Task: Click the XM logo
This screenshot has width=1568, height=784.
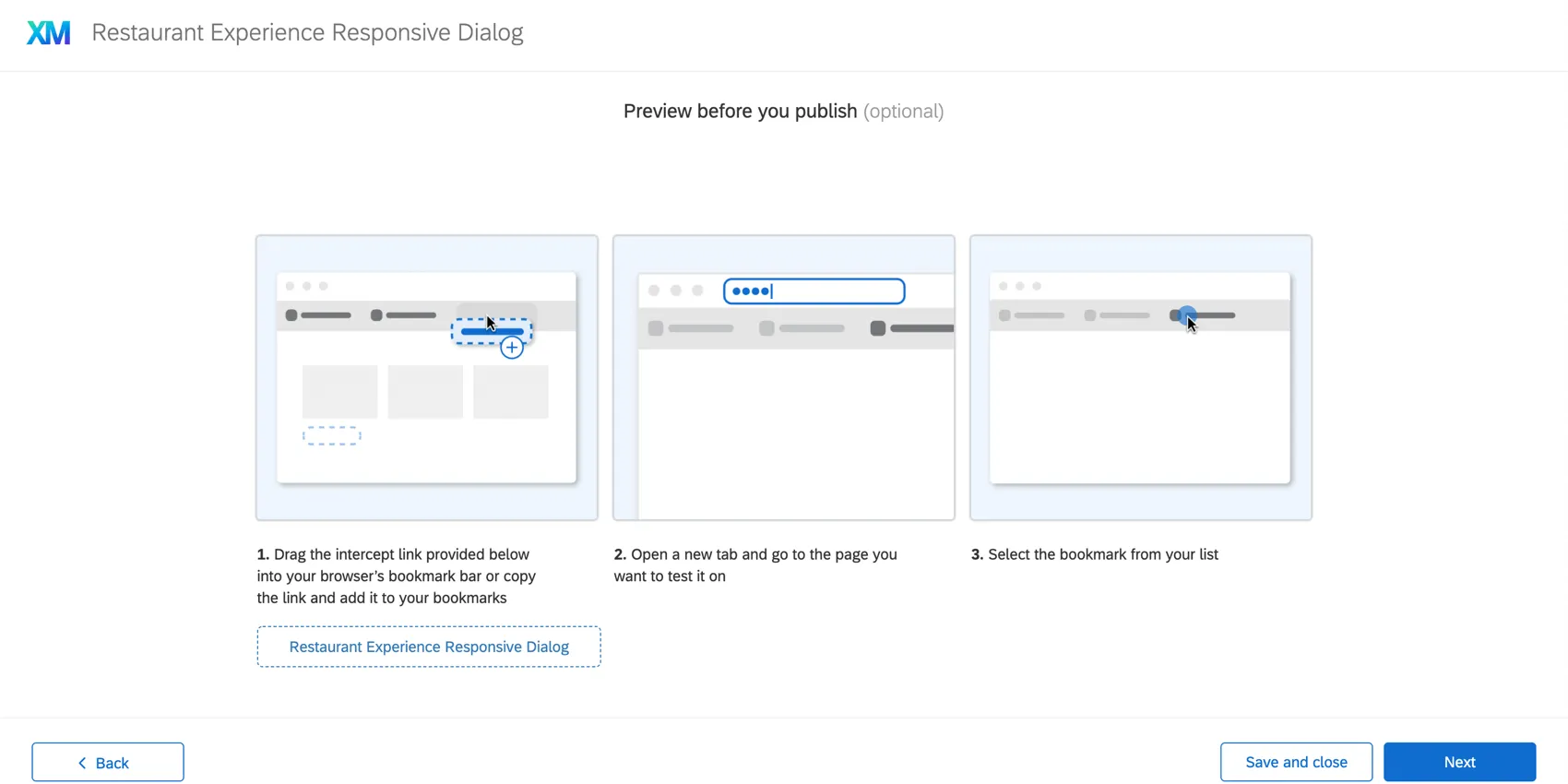Action: (x=49, y=33)
